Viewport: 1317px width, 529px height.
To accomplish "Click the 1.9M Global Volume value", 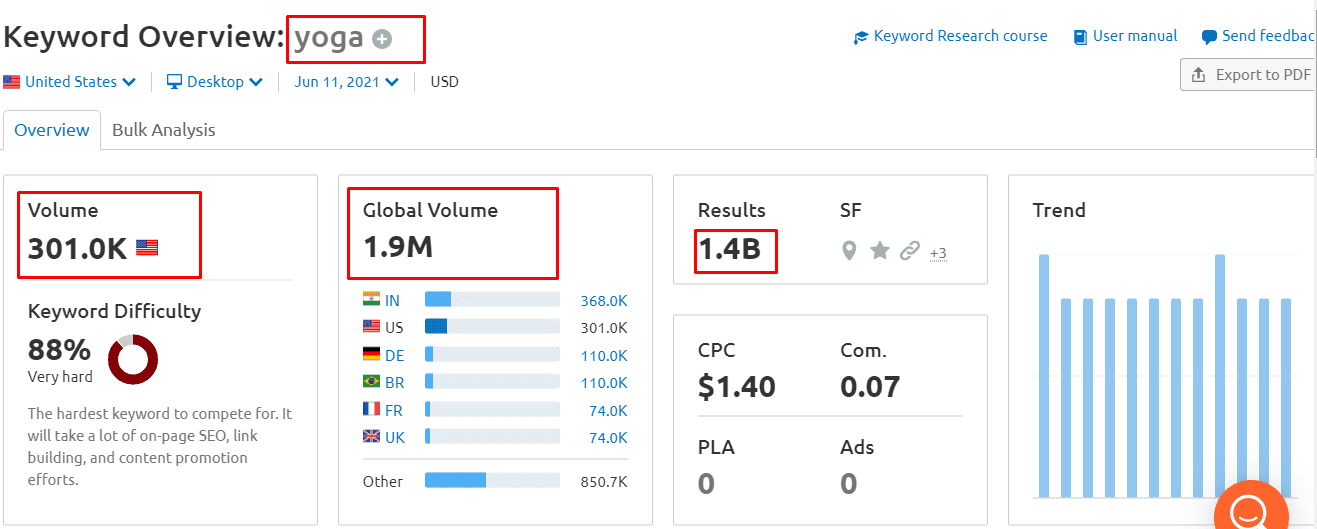I will point(398,246).
